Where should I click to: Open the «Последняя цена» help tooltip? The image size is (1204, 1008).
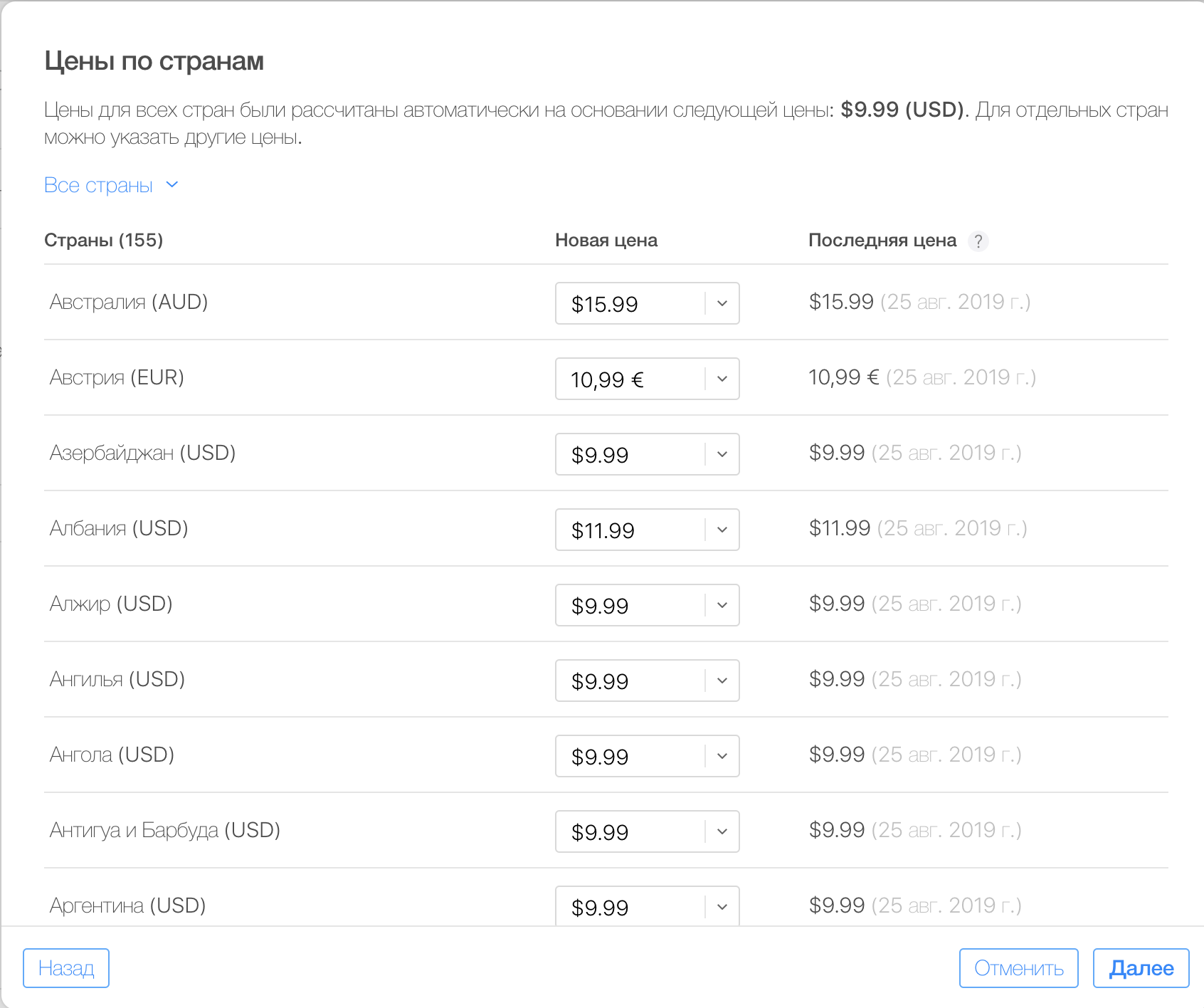click(980, 241)
